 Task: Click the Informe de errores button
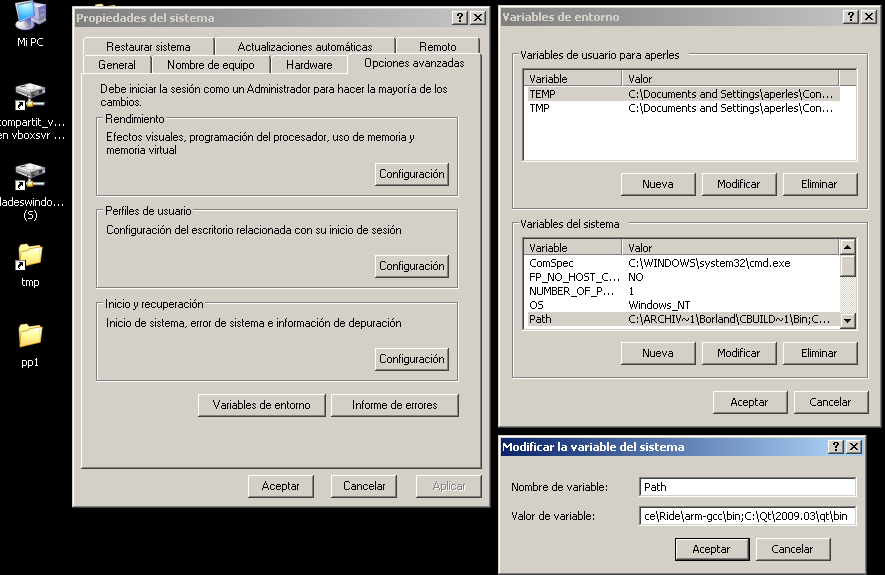pos(395,405)
